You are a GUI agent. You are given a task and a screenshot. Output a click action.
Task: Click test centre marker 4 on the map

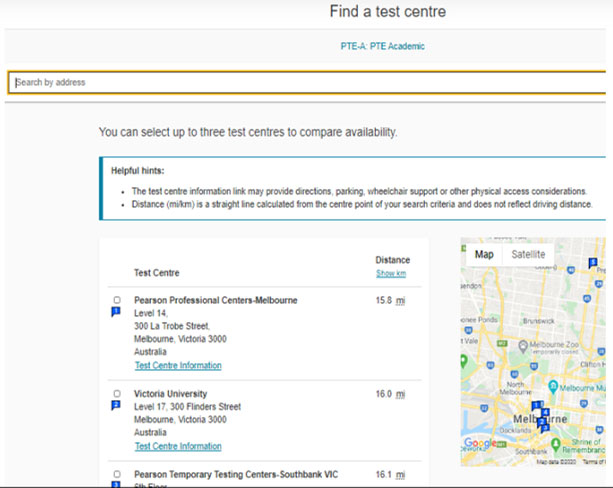[x=545, y=413]
